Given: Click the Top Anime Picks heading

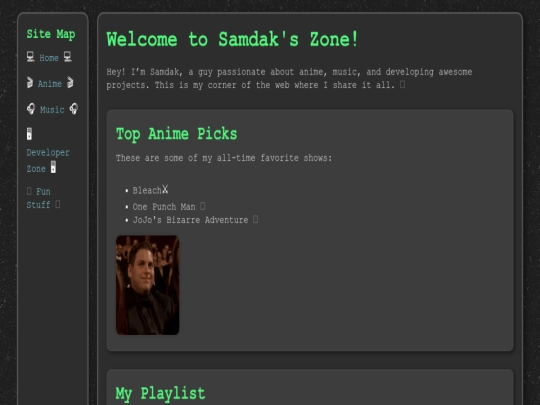Looking at the screenshot, I should 177,134.
